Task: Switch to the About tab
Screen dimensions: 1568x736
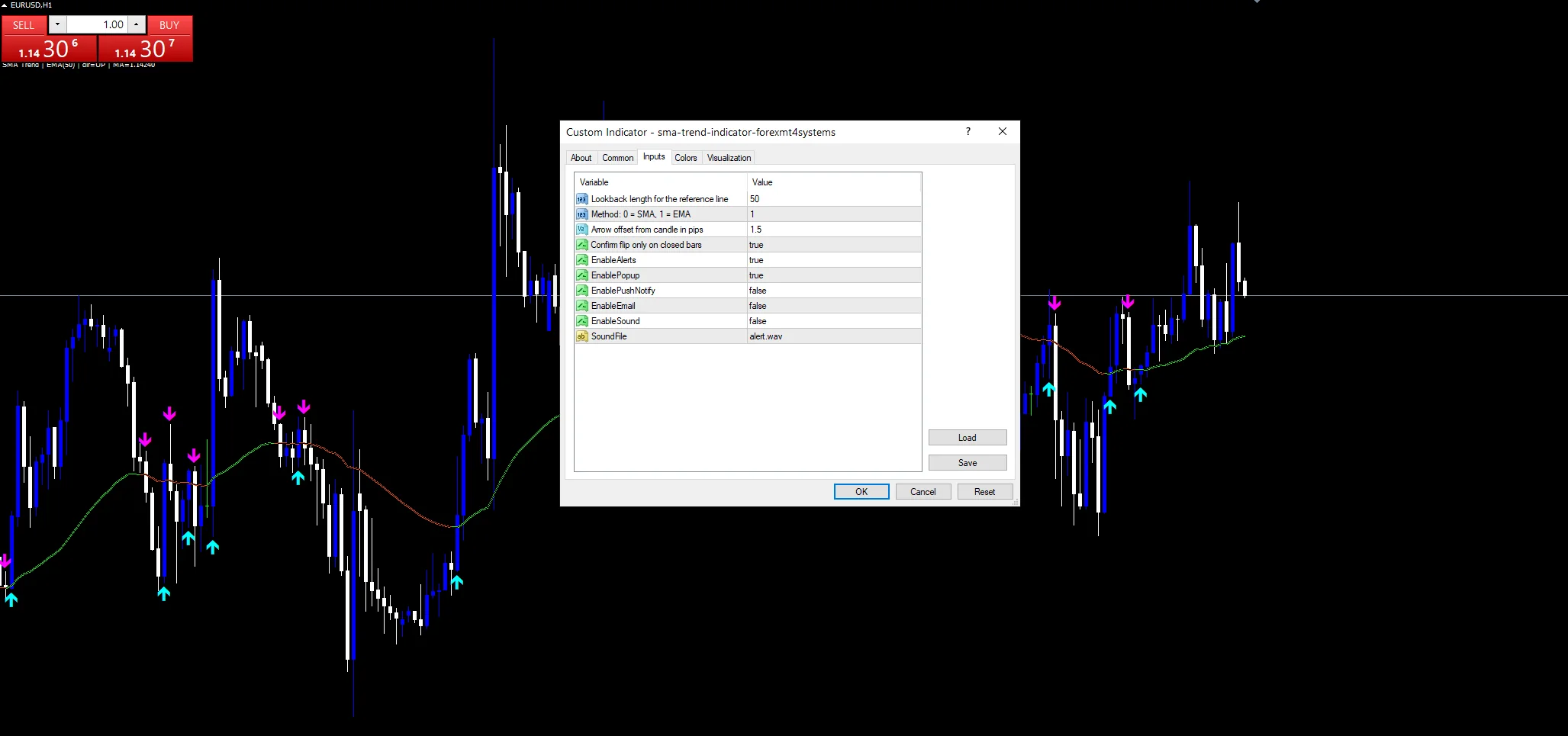Action: [x=581, y=158]
